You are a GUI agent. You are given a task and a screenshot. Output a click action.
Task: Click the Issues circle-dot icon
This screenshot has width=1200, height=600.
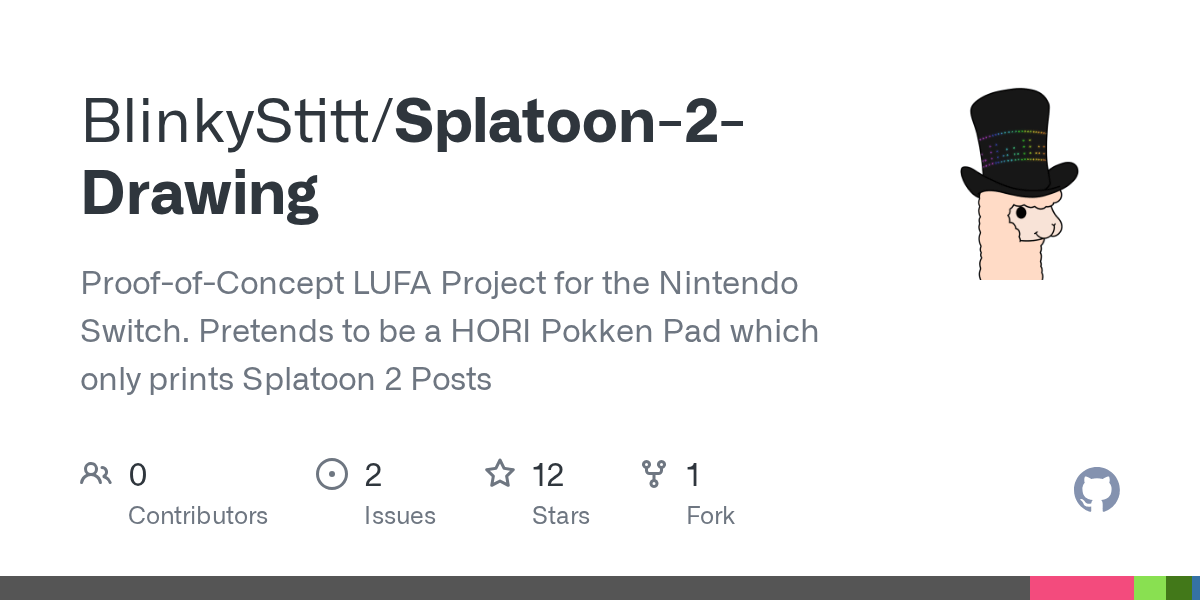click(x=331, y=474)
